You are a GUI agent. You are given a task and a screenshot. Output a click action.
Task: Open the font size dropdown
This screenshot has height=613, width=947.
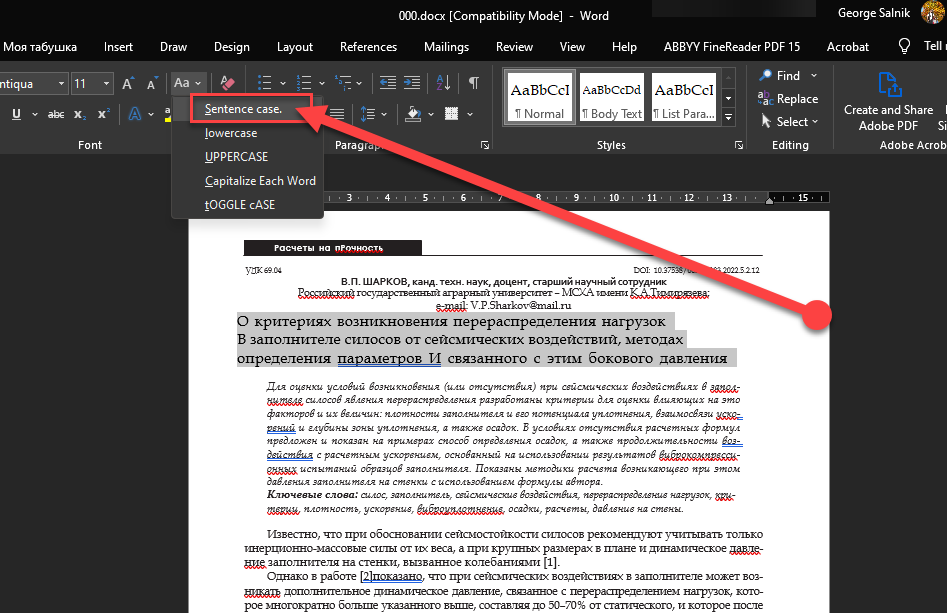coord(107,83)
